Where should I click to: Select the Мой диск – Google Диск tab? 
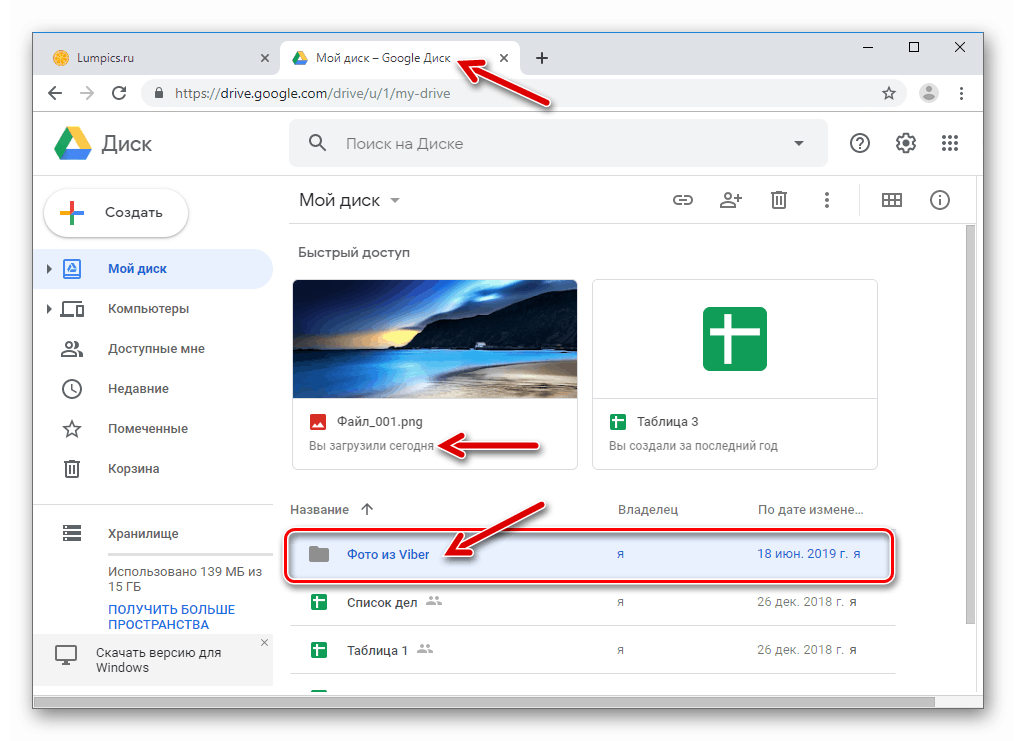click(400, 58)
